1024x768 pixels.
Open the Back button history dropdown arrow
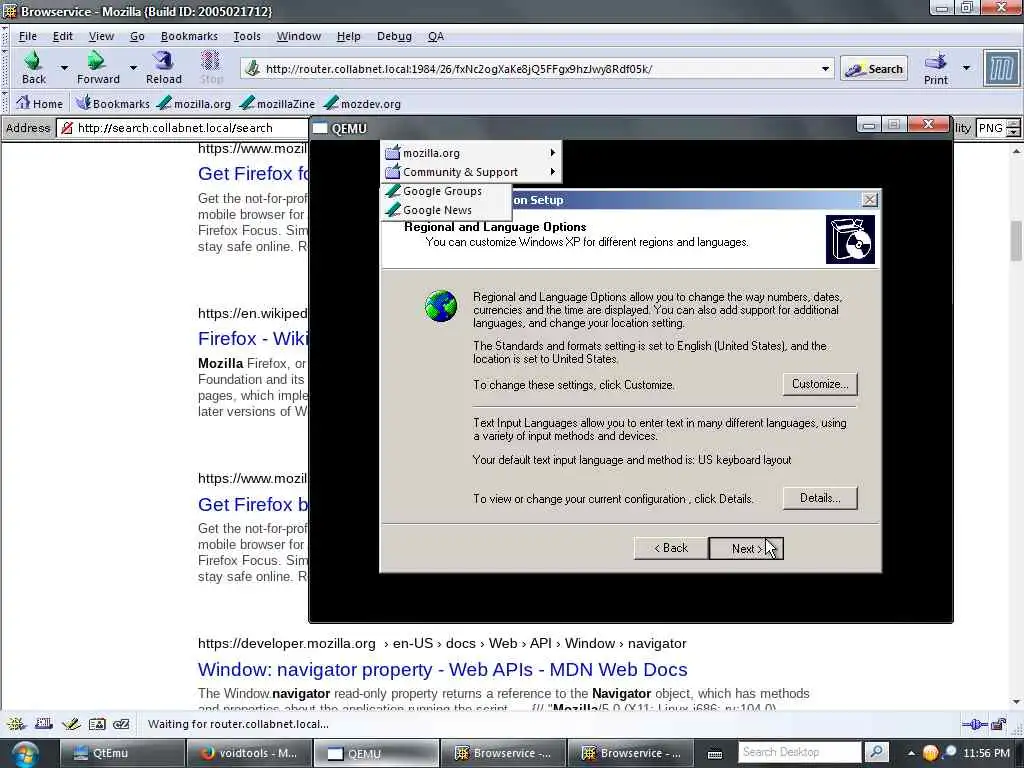(64, 67)
